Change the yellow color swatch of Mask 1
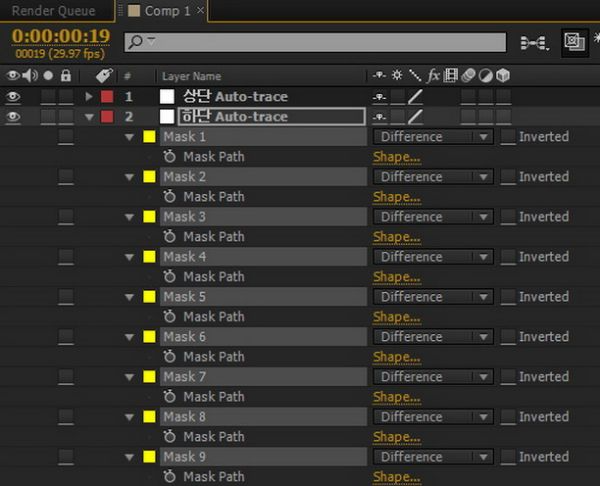Viewport: 600px width, 486px height. pos(149,137)
